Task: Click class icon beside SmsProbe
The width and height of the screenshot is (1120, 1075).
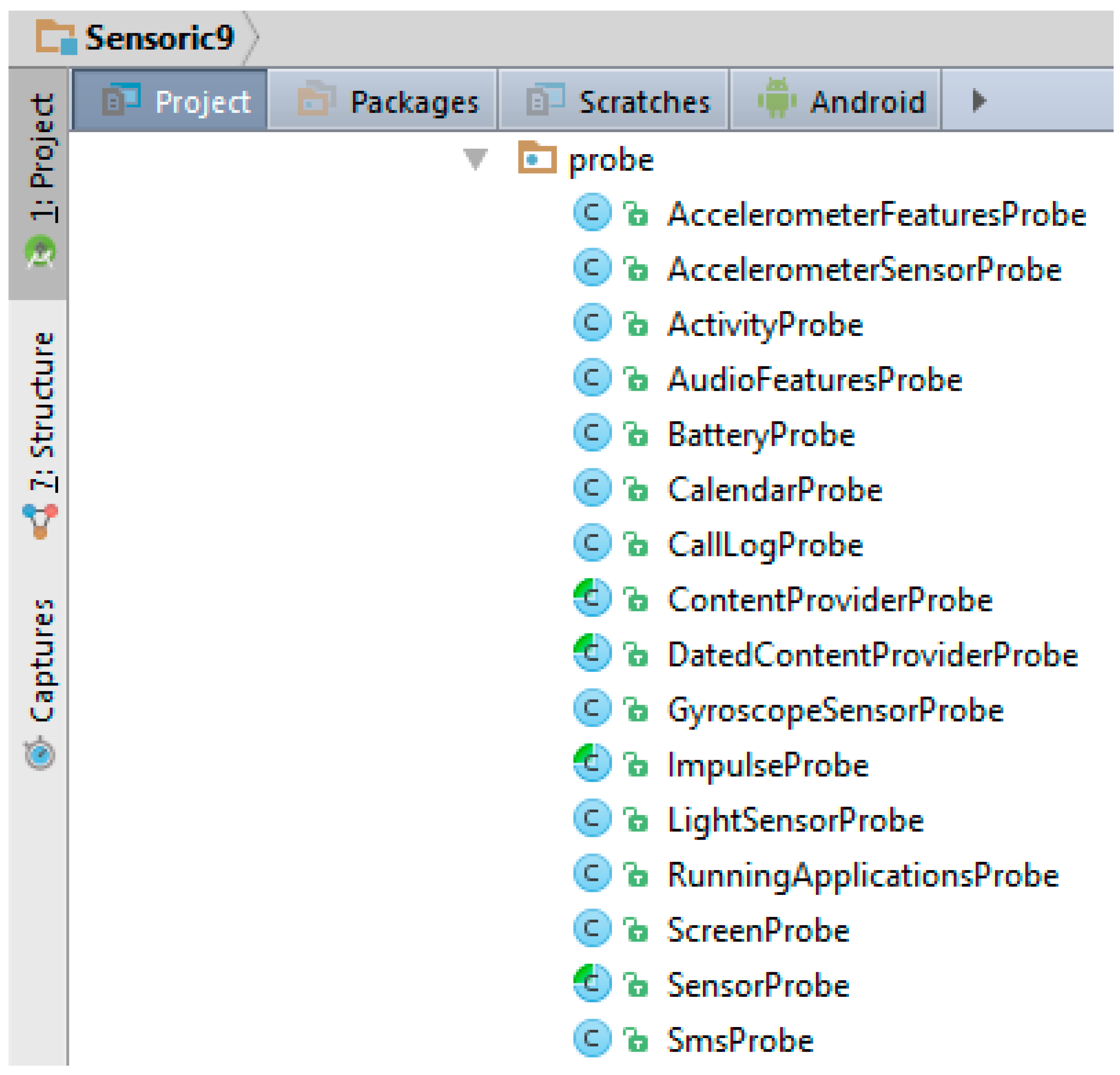Action: pyautogui.click(x=592, y=1039)
